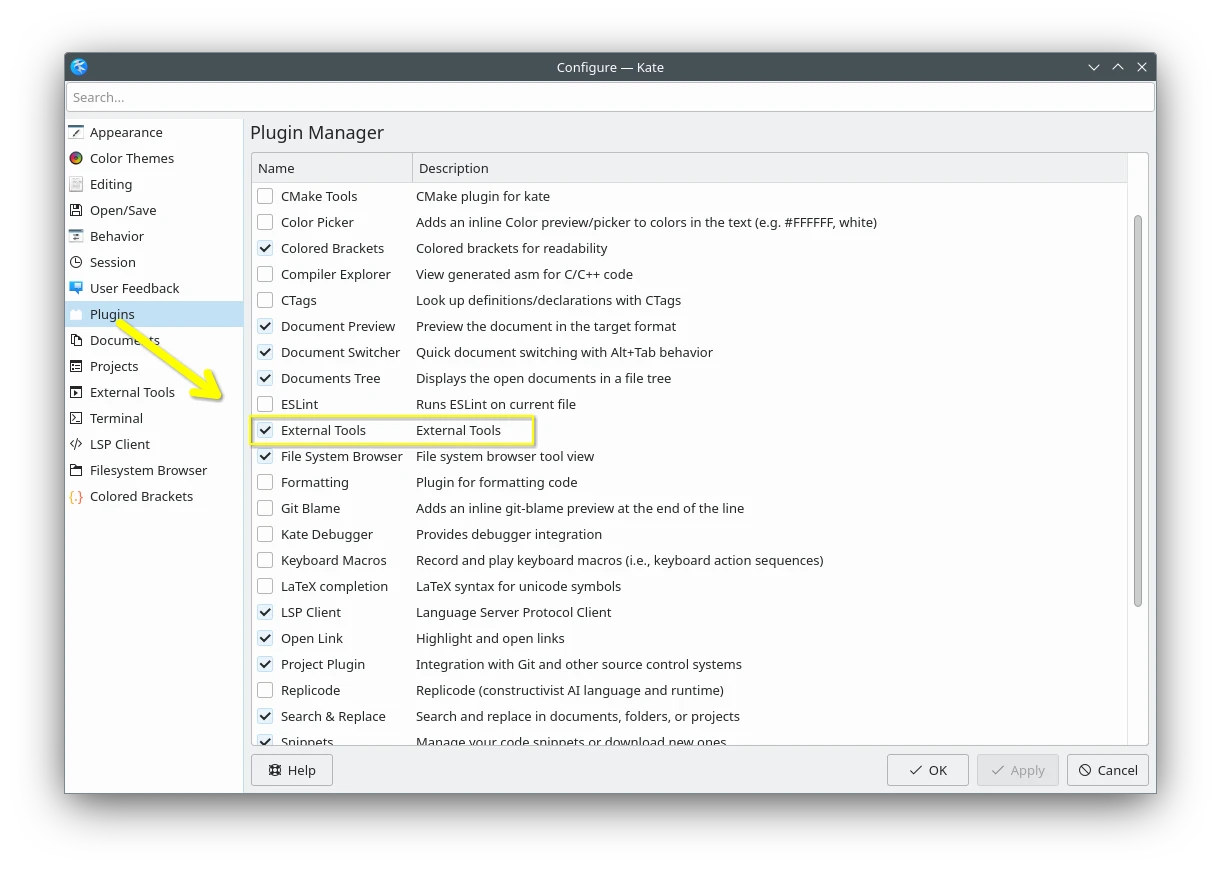The image size is (1221, 870).
Task: Enable the Git Blame plugin checkbox
Action: pyautogui.click(x=265, y=508)
